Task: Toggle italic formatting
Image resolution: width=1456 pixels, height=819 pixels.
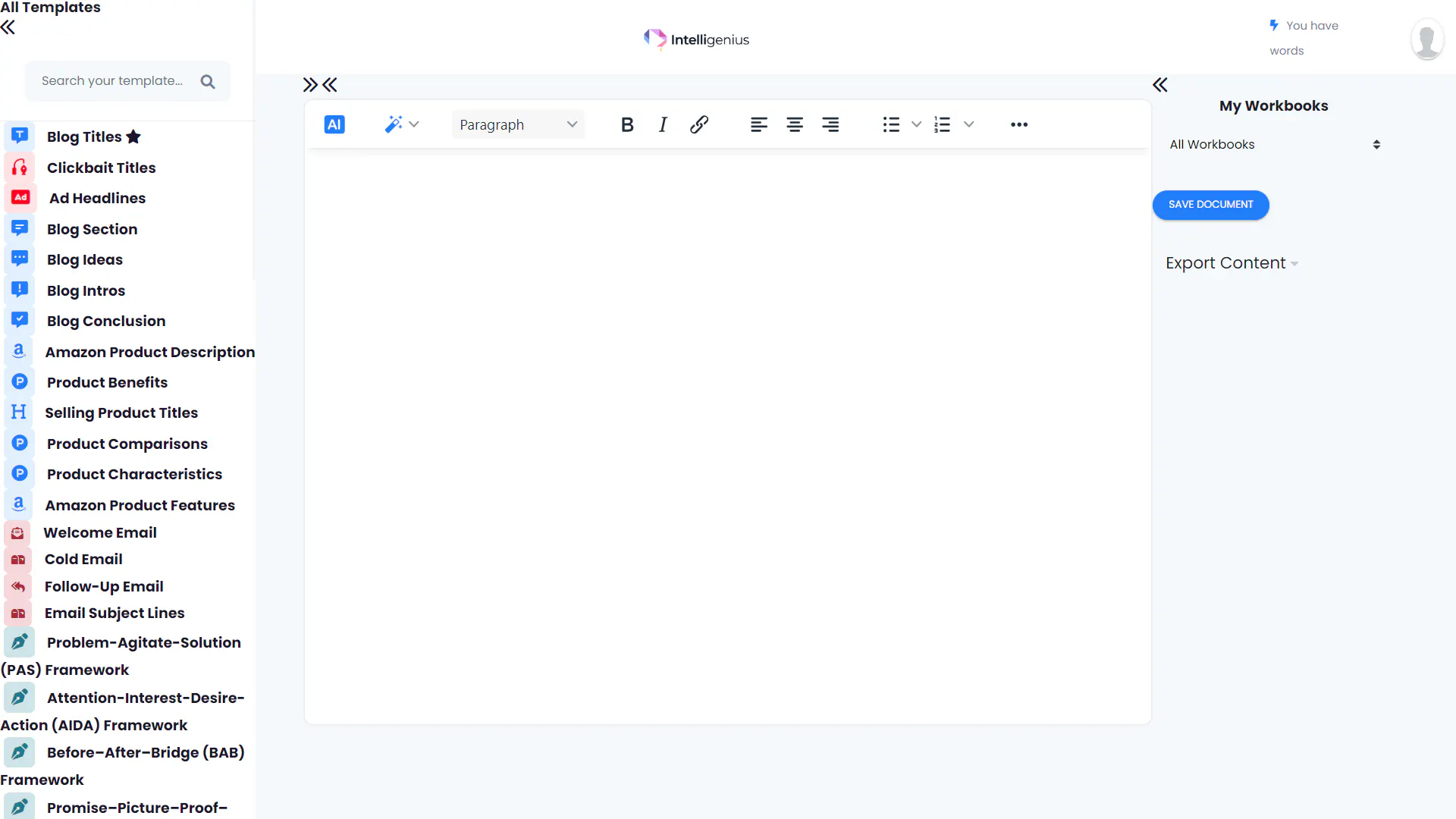Action: pos(663,124)
